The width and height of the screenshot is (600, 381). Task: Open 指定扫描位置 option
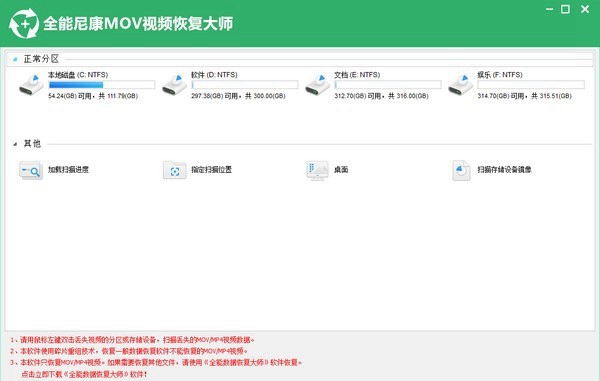coord(212,169)
